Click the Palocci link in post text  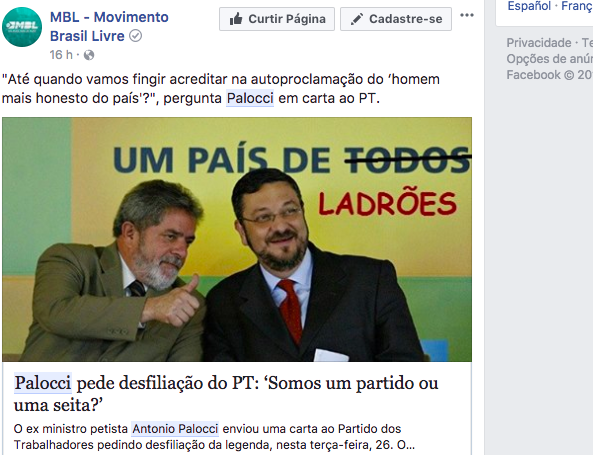250,98
